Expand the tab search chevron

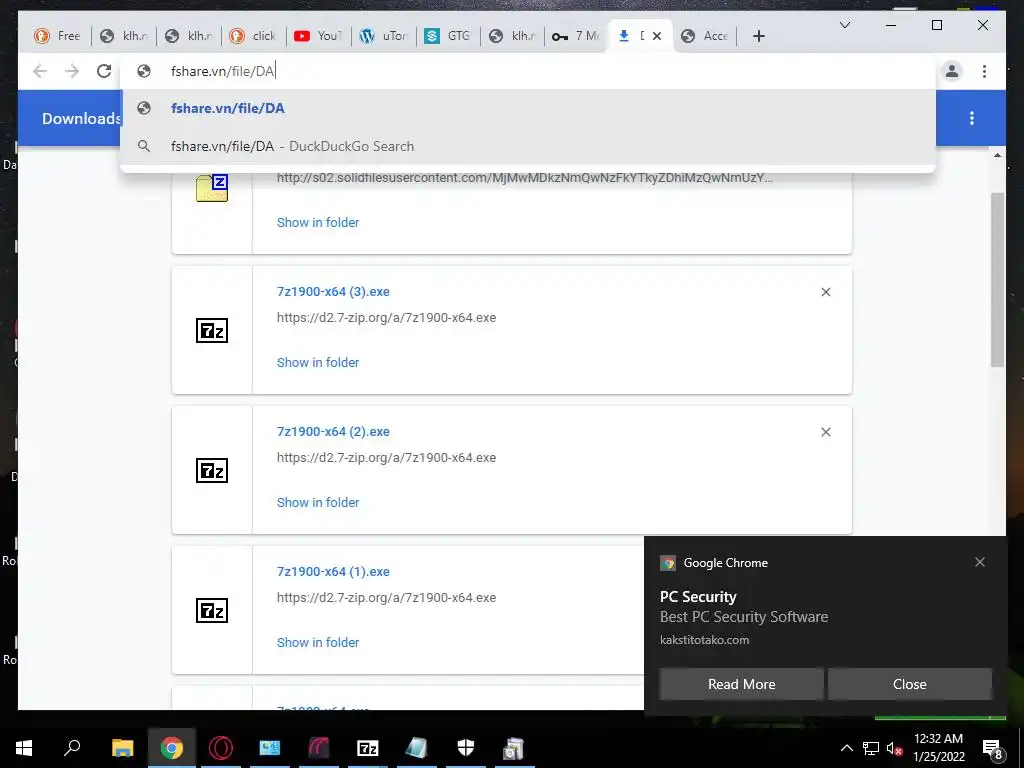pos(844,25)
